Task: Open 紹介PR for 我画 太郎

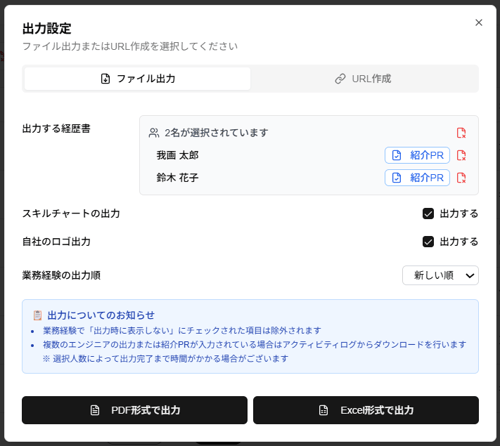Action: 417,155
